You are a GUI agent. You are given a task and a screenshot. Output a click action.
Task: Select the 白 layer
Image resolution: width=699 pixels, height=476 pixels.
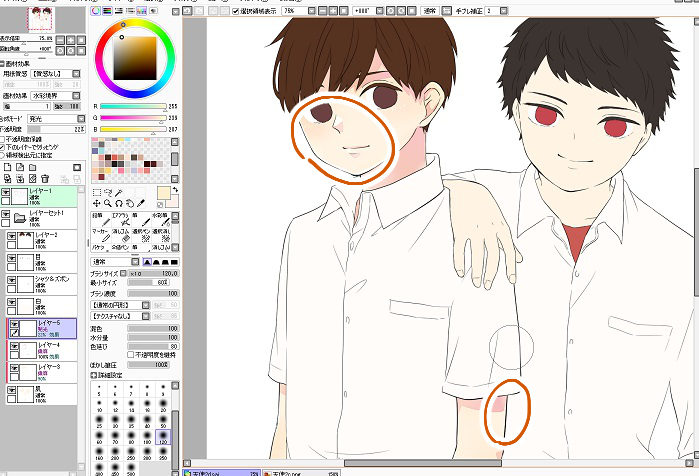(x=41, y=307)
